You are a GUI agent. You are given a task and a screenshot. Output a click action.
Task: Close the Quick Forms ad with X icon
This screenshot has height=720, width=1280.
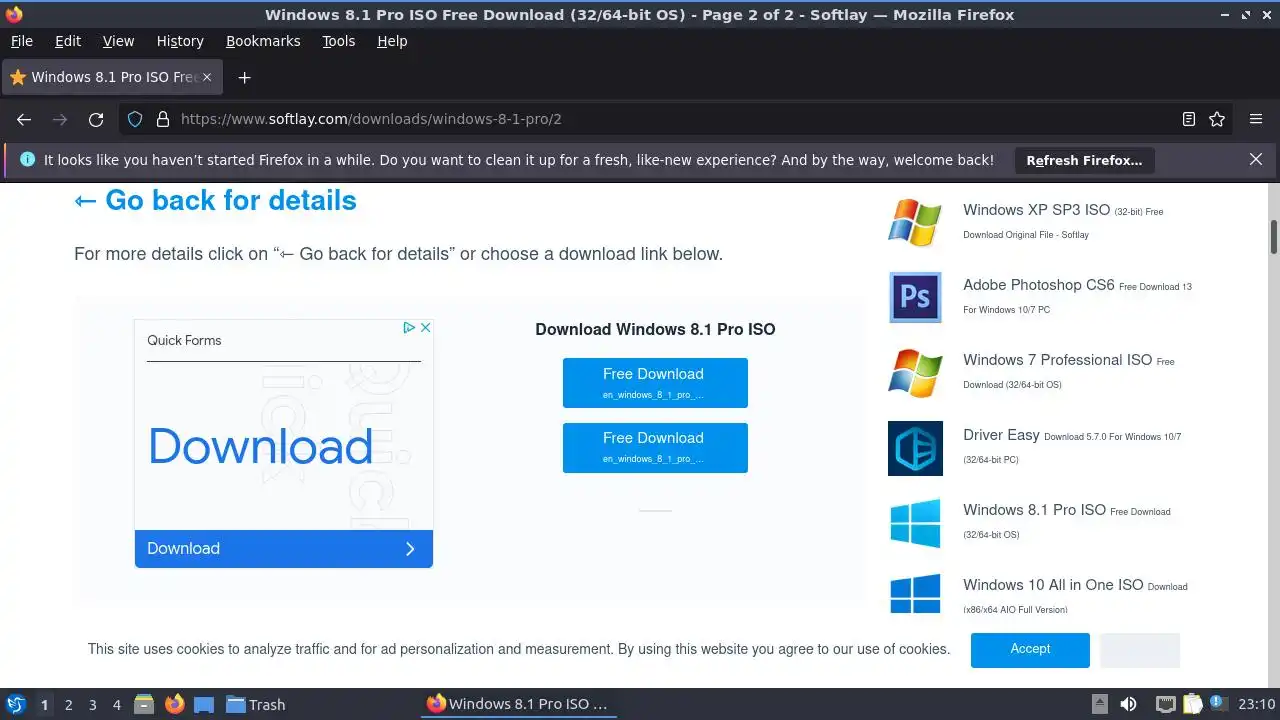point(425,327)
